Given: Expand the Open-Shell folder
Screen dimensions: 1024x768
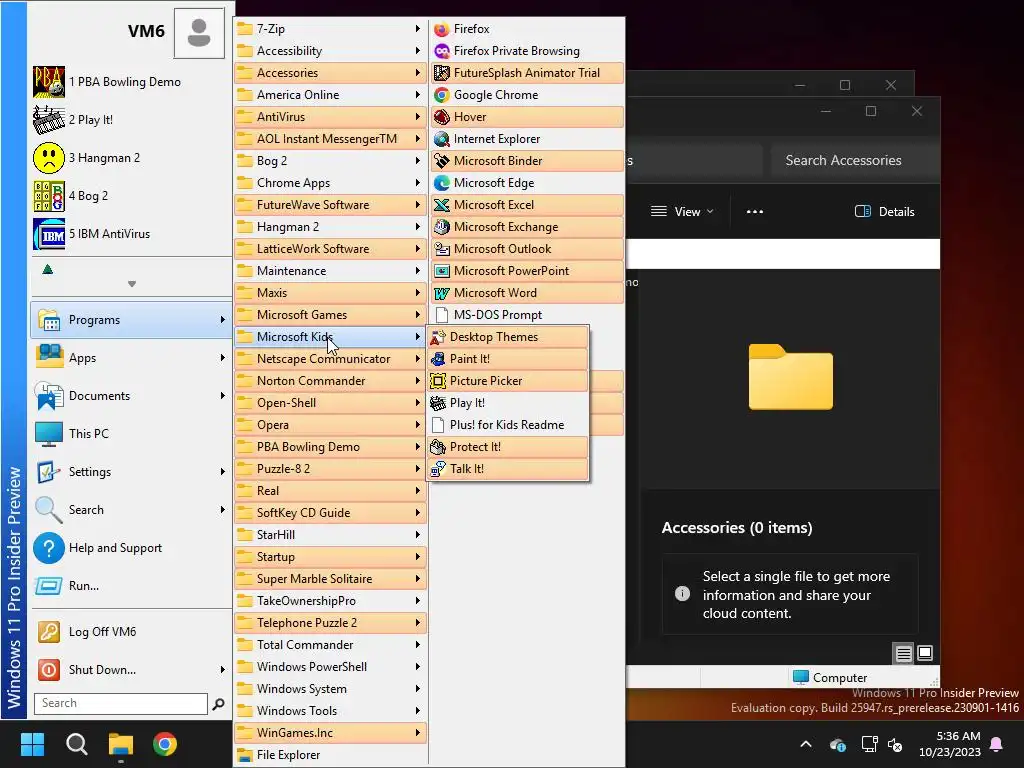Looking at the screenshot, I should pyautogui.click(x=330, y=403).
